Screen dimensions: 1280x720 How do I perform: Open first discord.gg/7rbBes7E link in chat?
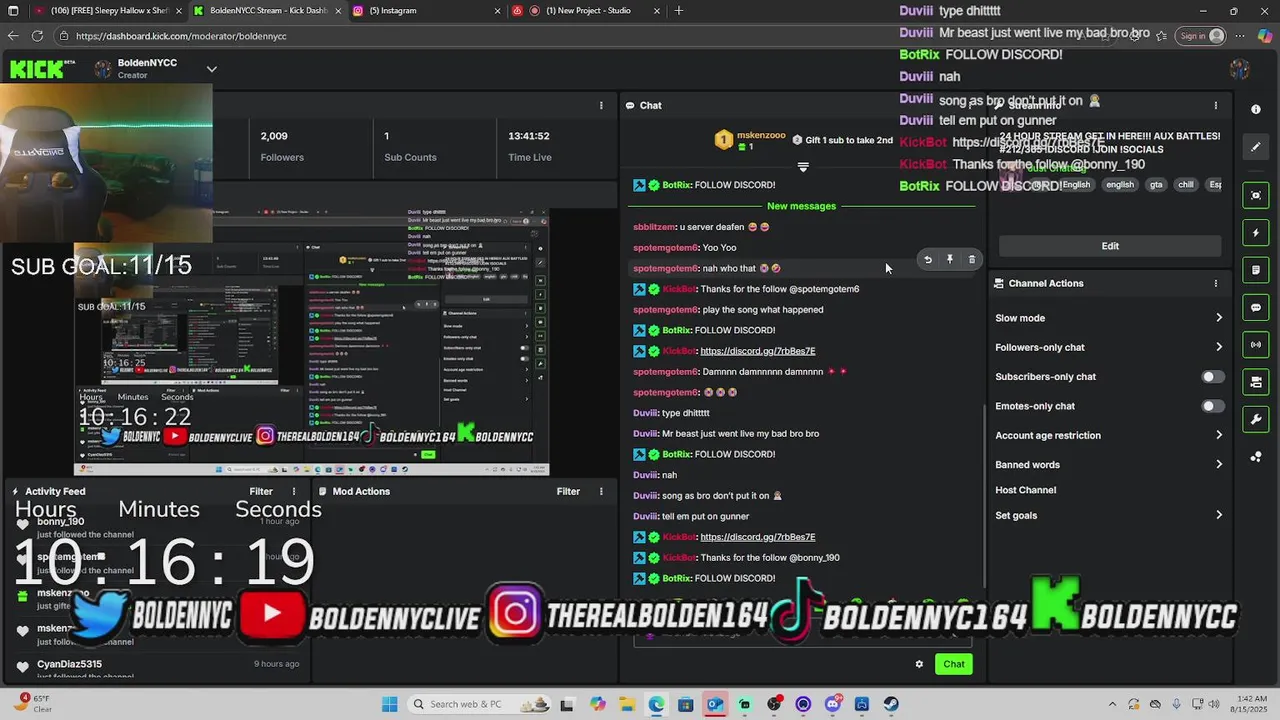click(758, 351)
